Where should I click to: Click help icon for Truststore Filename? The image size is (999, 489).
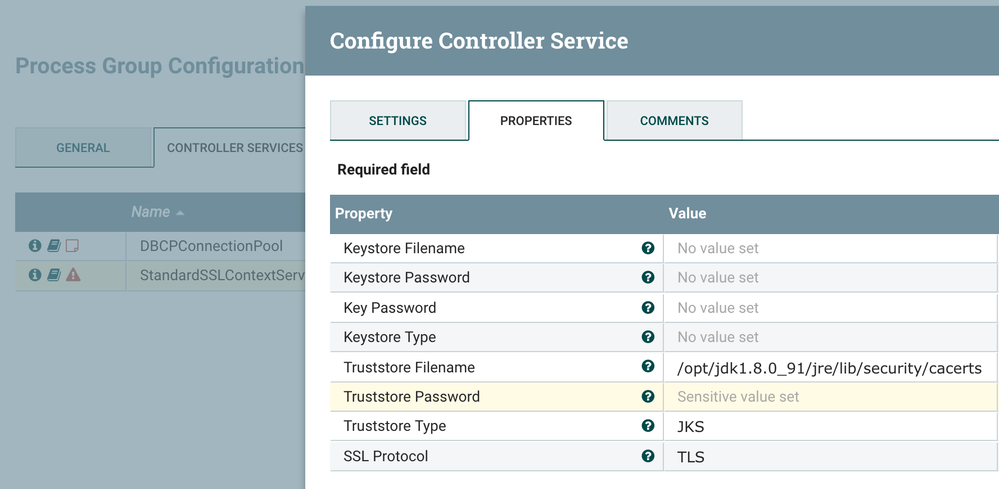point(648,367)
